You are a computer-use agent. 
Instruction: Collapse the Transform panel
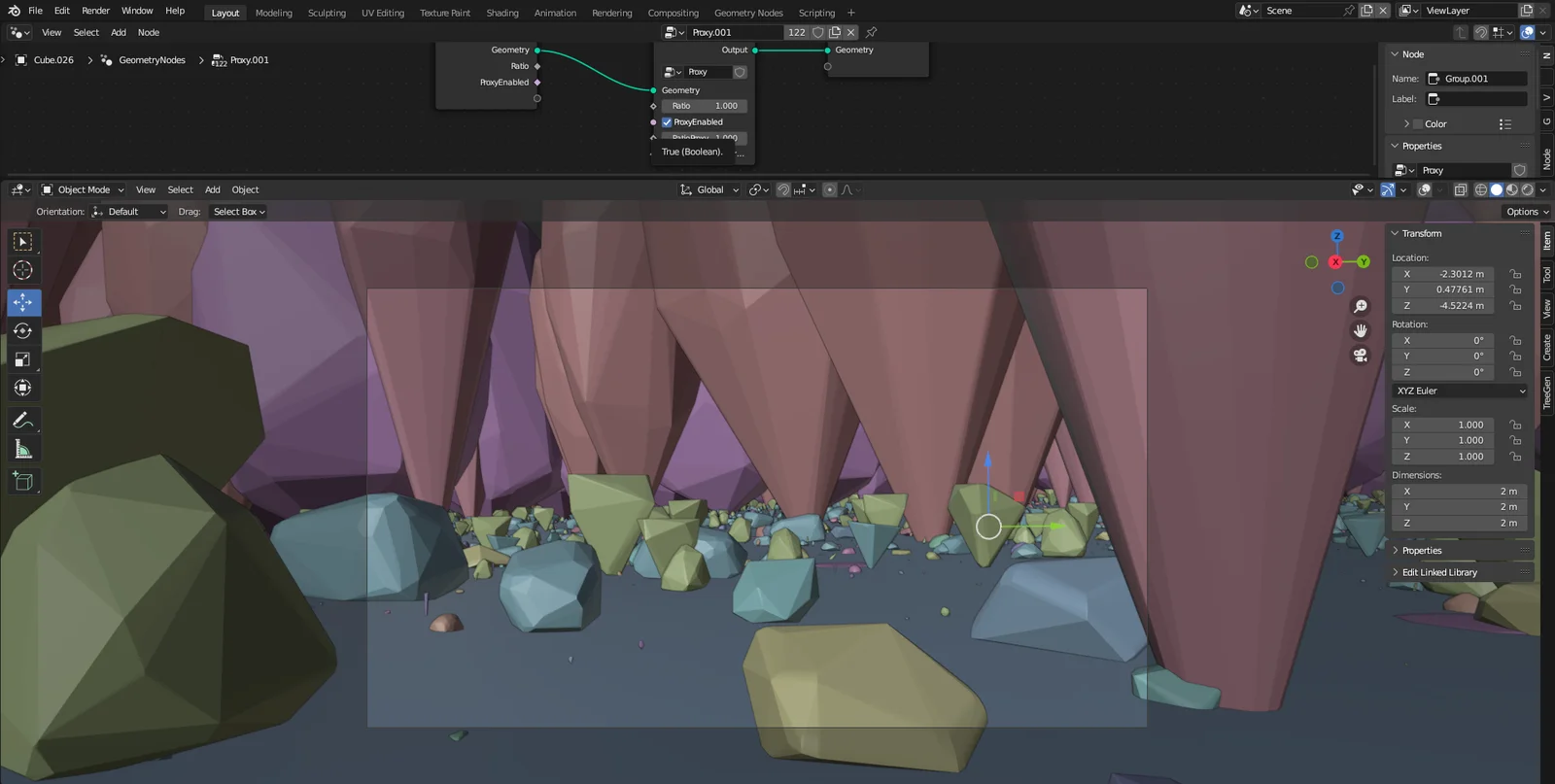(1421, 233)
